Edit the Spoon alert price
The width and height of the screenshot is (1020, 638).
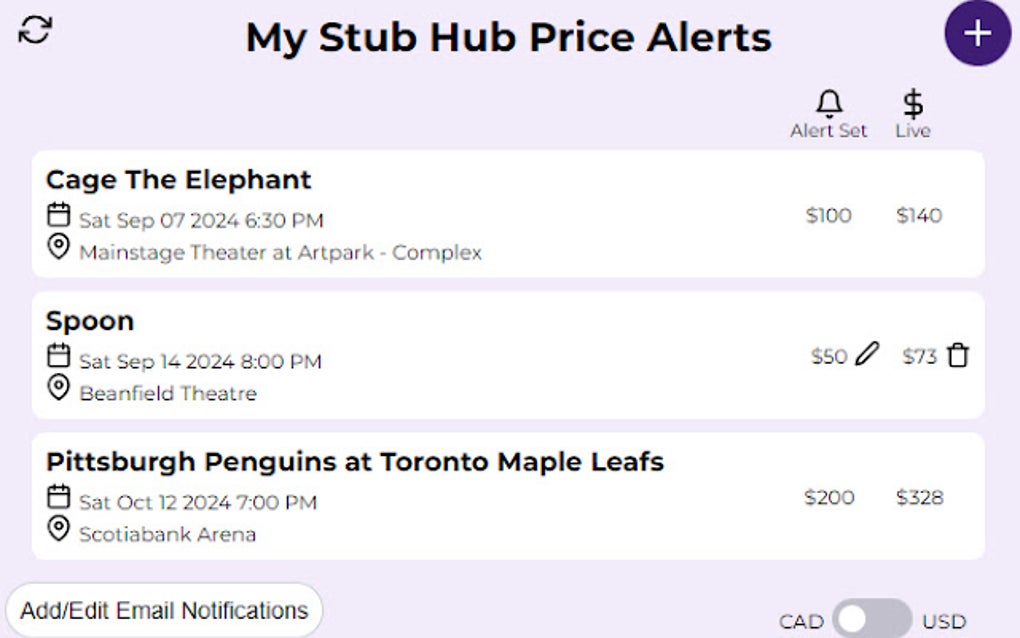click(x=867, y=355)
